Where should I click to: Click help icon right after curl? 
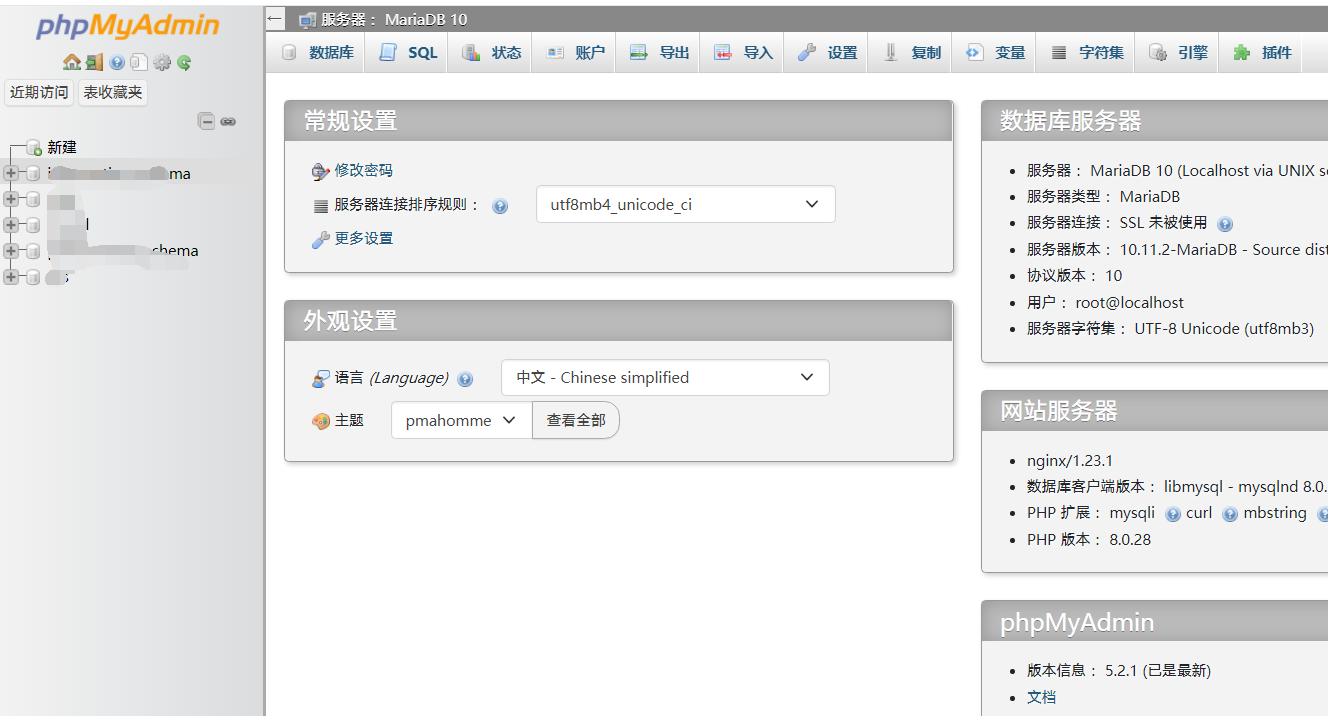(1230, 514)
